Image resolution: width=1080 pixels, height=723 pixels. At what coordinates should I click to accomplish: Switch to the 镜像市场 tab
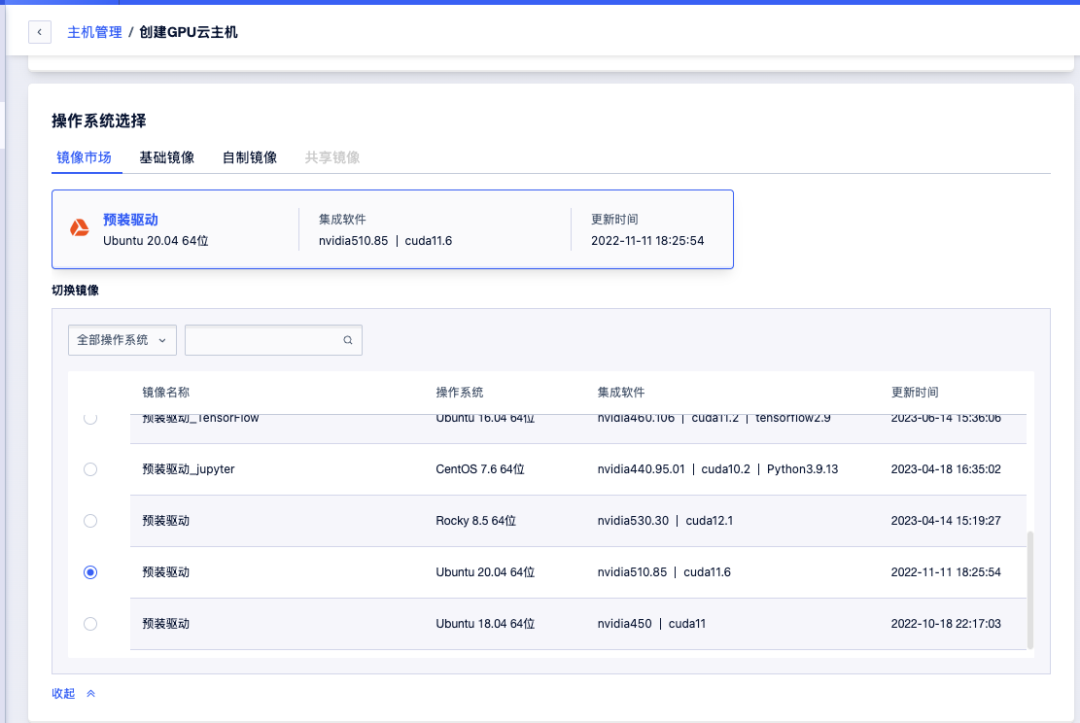84,158
